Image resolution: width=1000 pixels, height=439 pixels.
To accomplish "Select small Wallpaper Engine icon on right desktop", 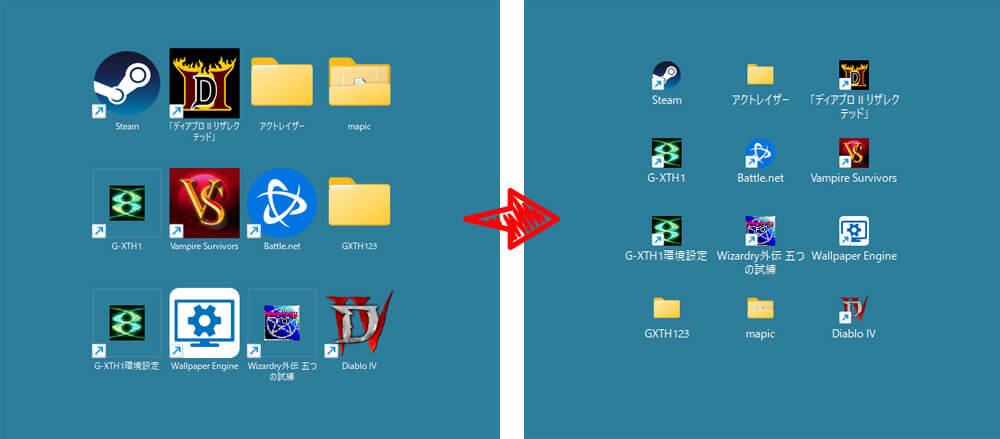I will [854, 231].
